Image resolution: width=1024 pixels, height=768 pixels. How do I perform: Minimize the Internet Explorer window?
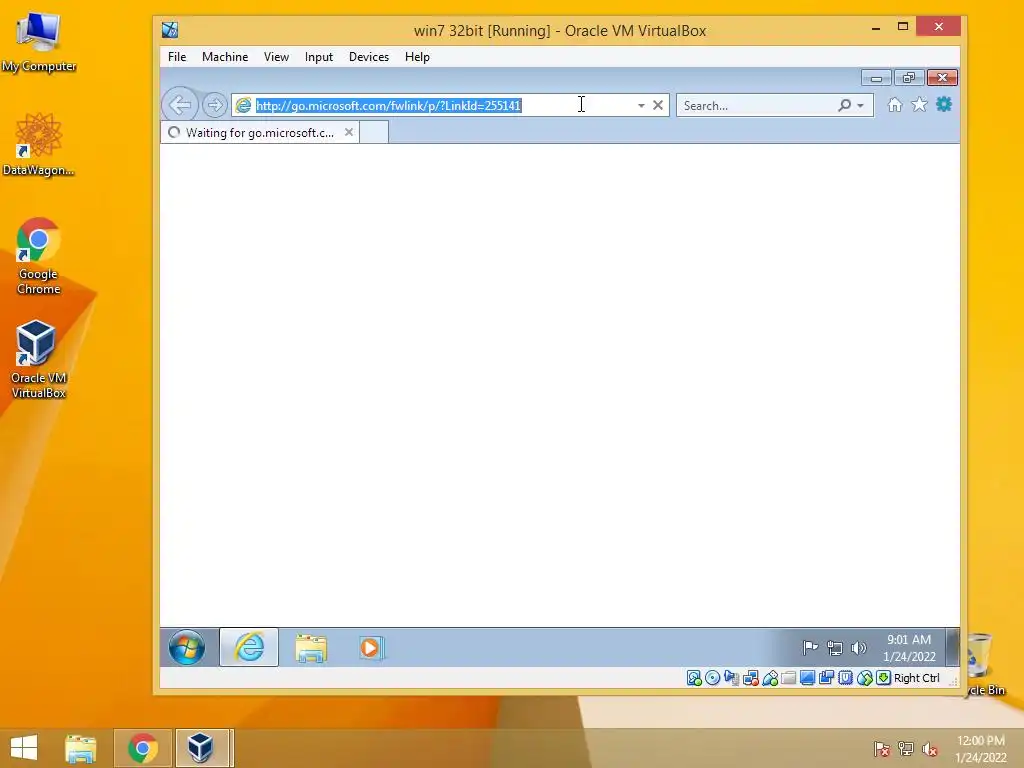click(876, 78)
